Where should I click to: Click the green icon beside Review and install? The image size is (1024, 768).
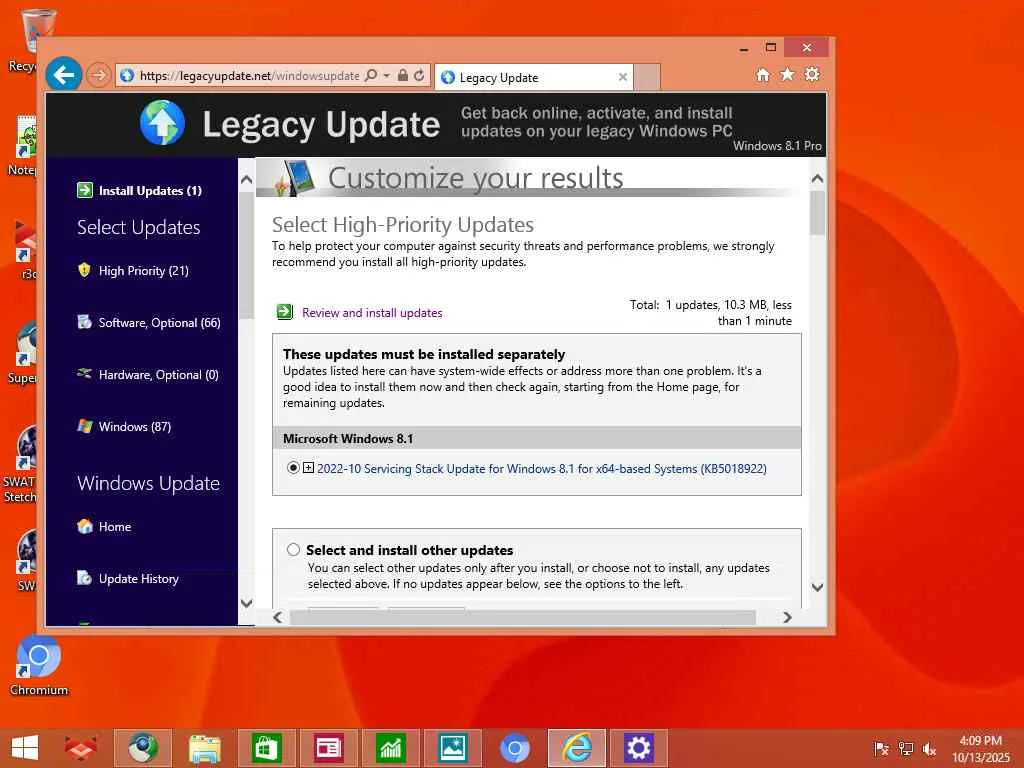(x=285, y=312)
